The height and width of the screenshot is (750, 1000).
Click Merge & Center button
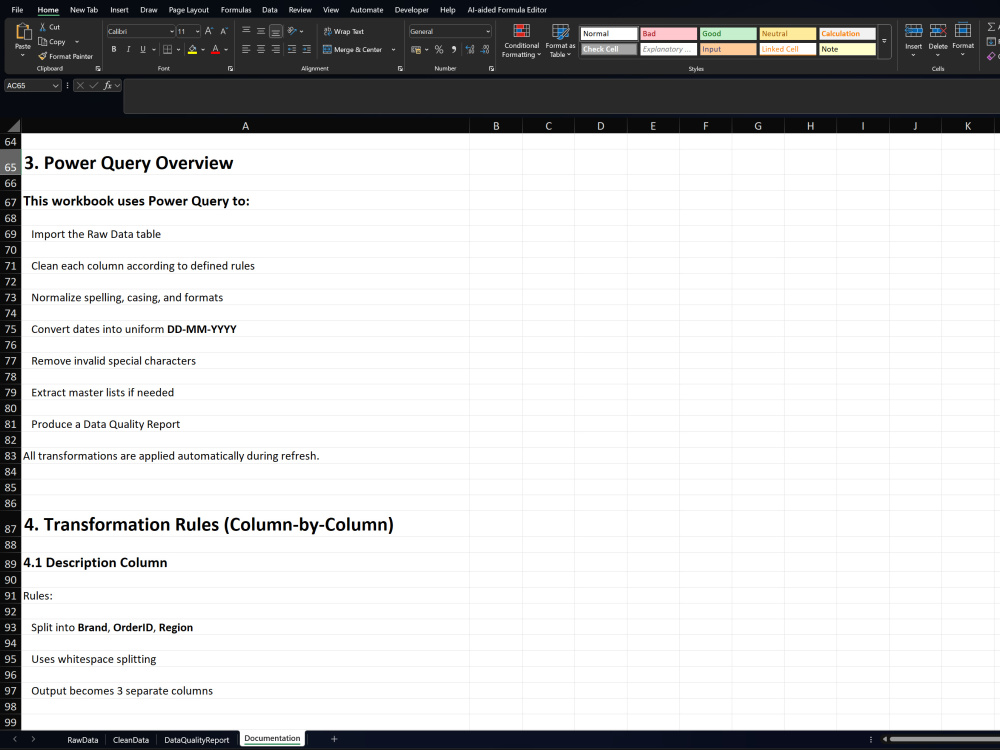353,49
